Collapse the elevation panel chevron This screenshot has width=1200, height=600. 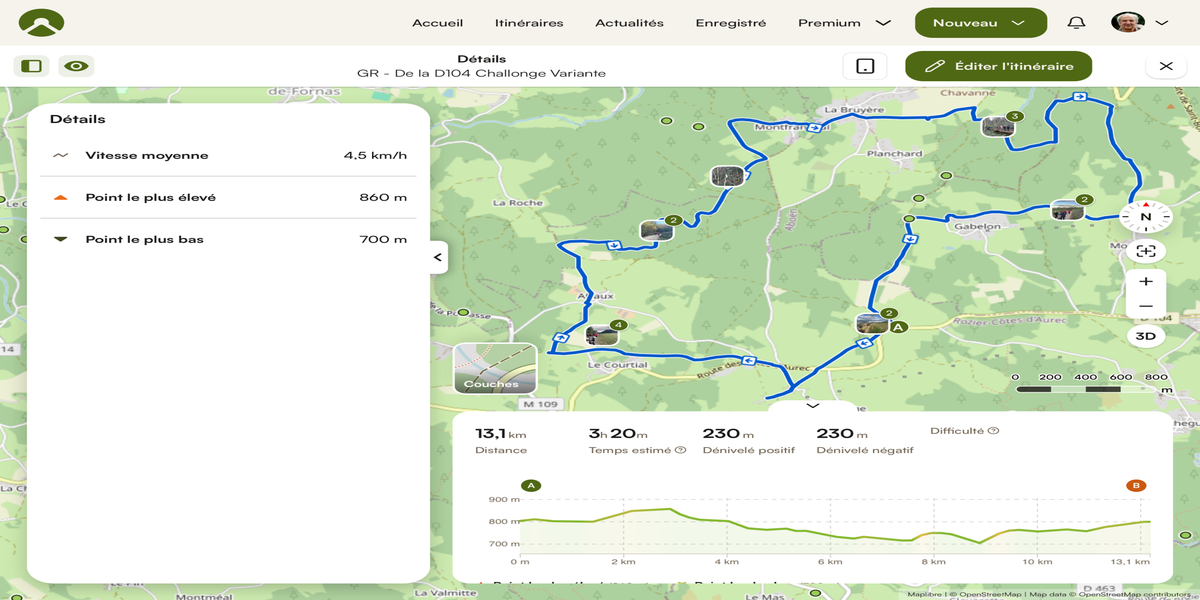pyautogui.click(x=812, y=406)
